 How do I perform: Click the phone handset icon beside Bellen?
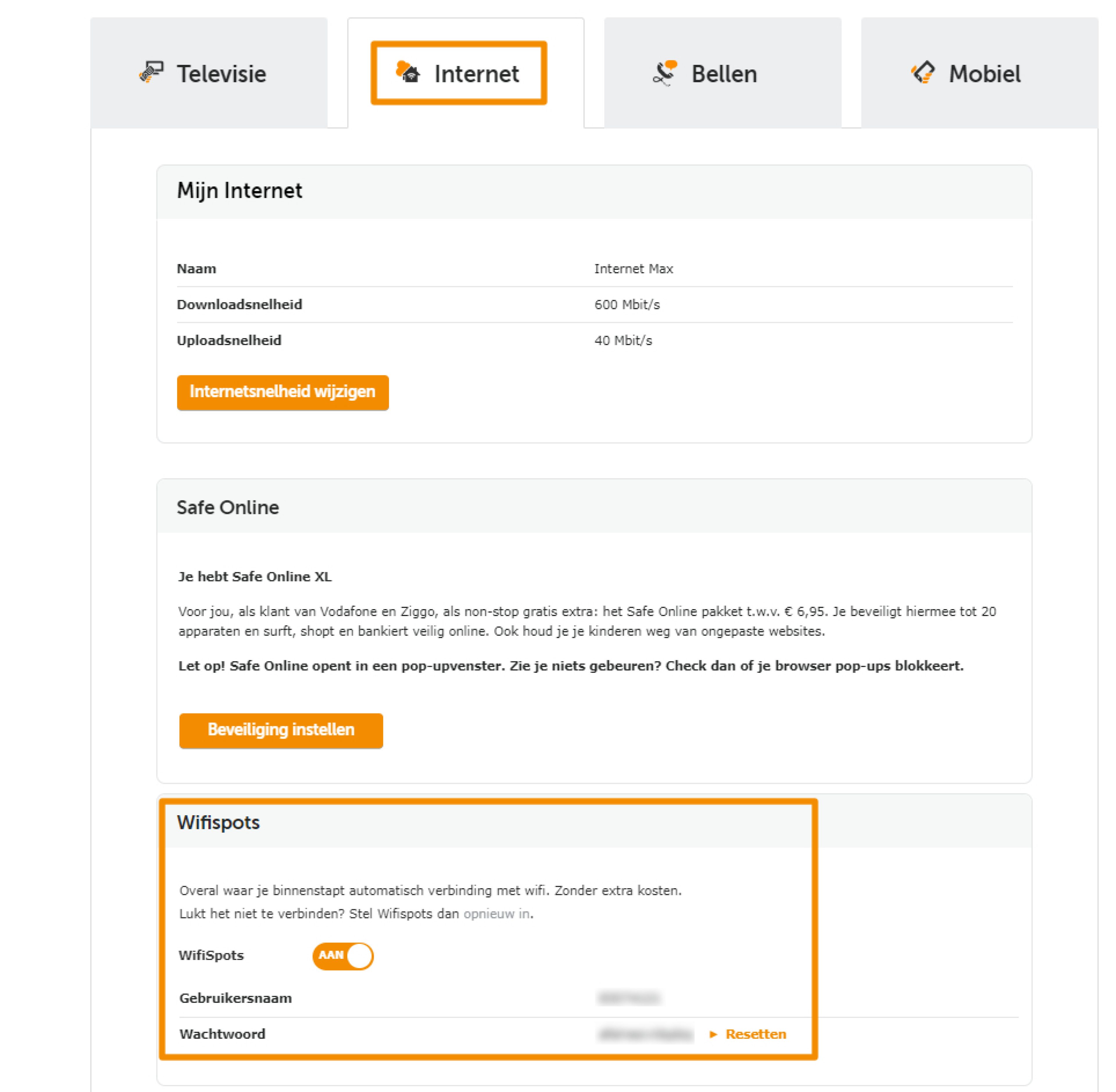[x=665, y=74]
